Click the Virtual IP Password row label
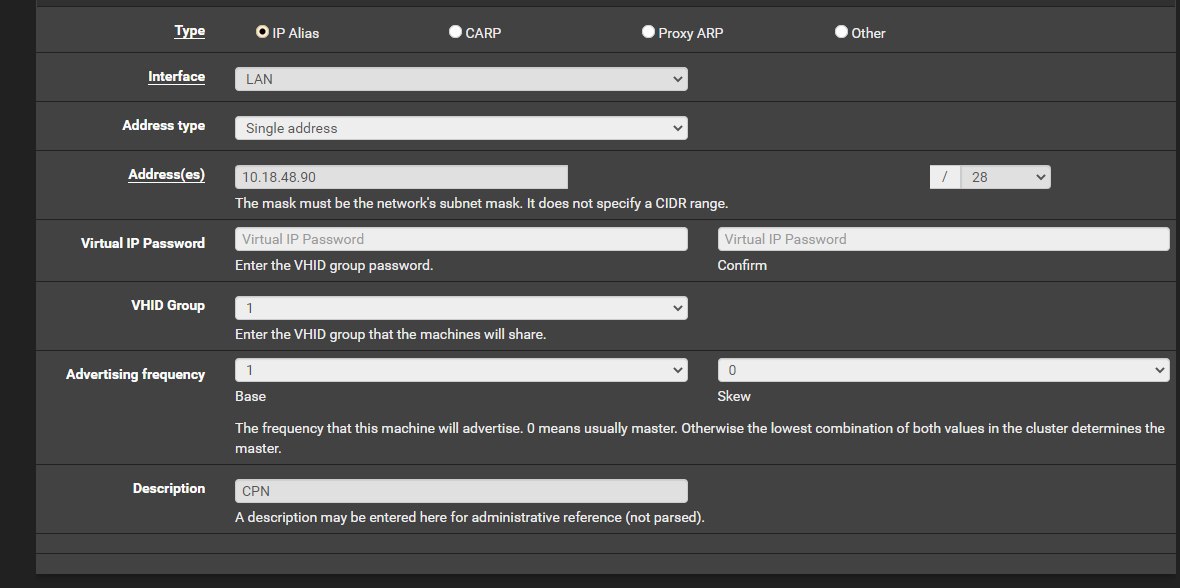Image resolution: width=1180 pixels, height=588 pixels. click(x=143, y=243)
